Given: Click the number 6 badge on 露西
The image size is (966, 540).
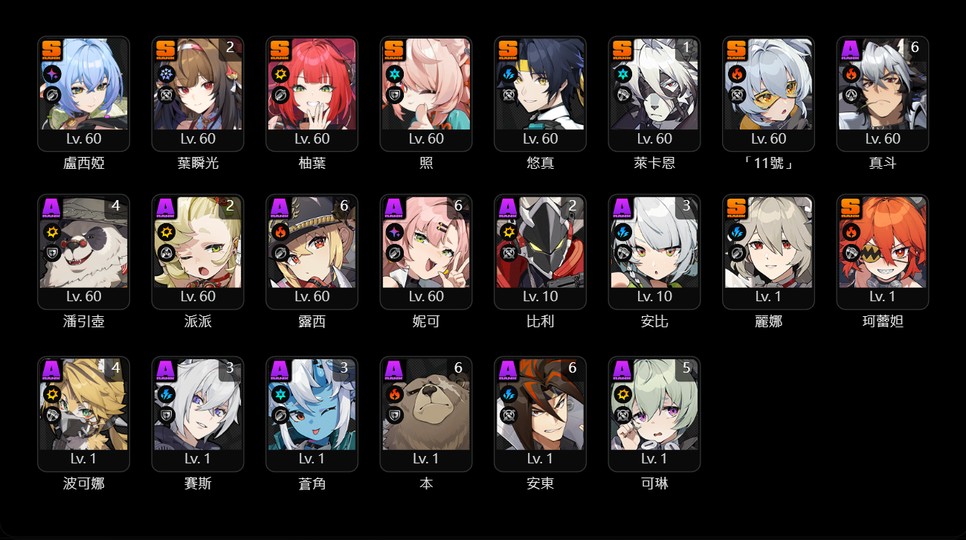Looking at the screenshot, I should point(344,206).
